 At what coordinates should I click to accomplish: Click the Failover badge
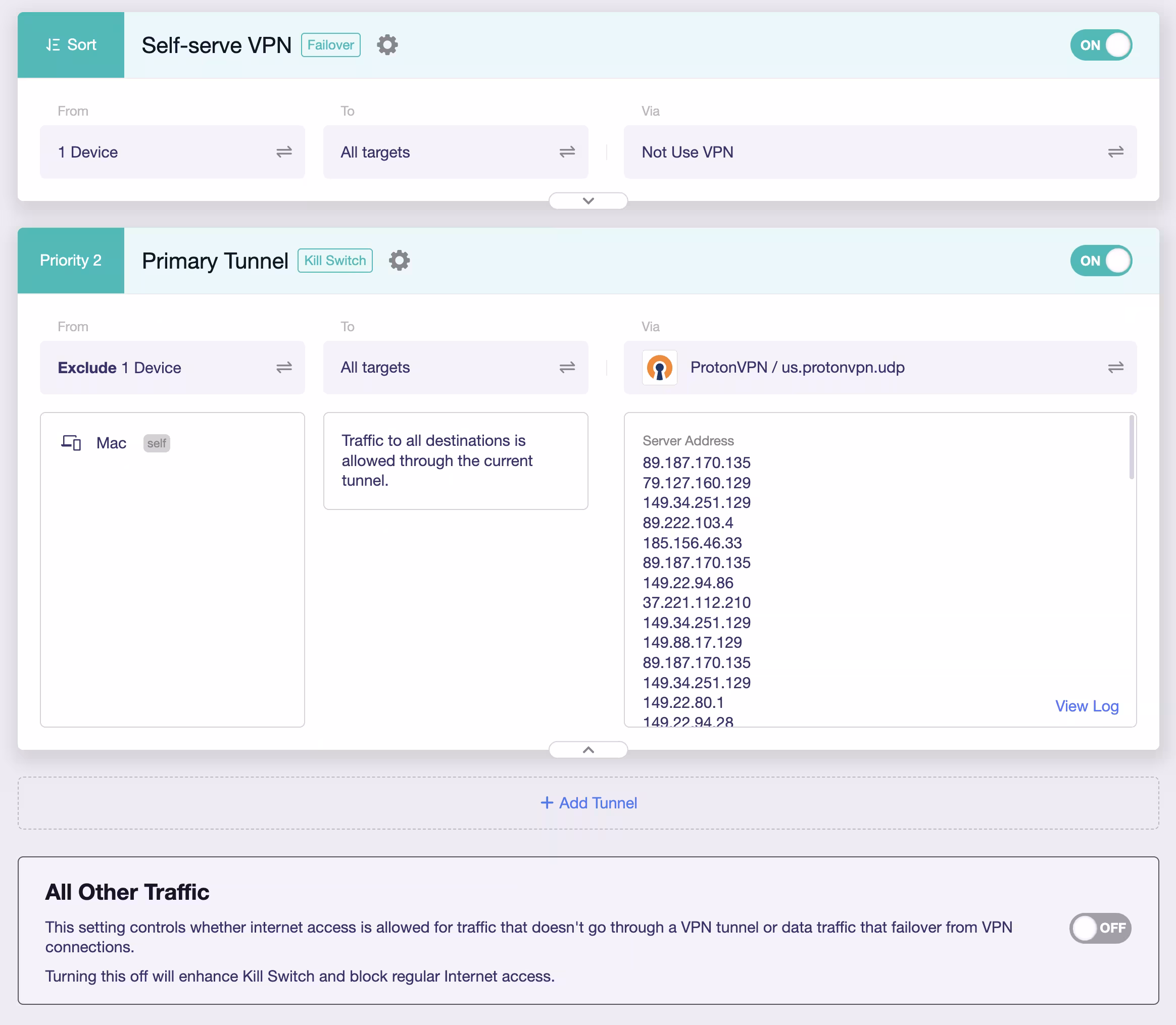[330, 44]
